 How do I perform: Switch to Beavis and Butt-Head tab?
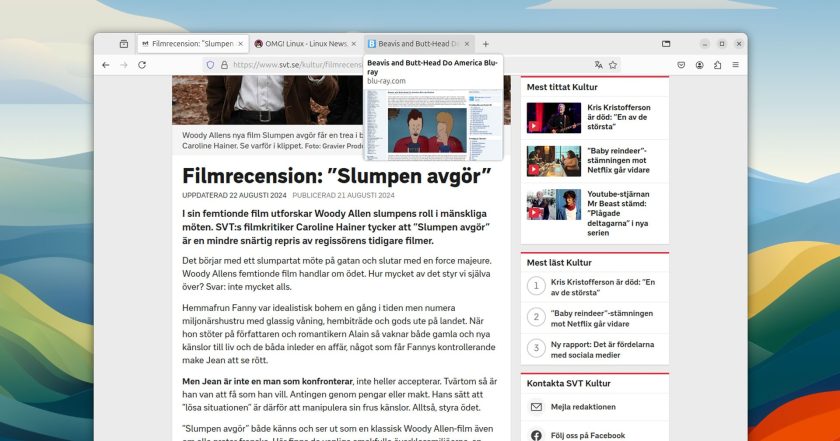coord(419,44)
